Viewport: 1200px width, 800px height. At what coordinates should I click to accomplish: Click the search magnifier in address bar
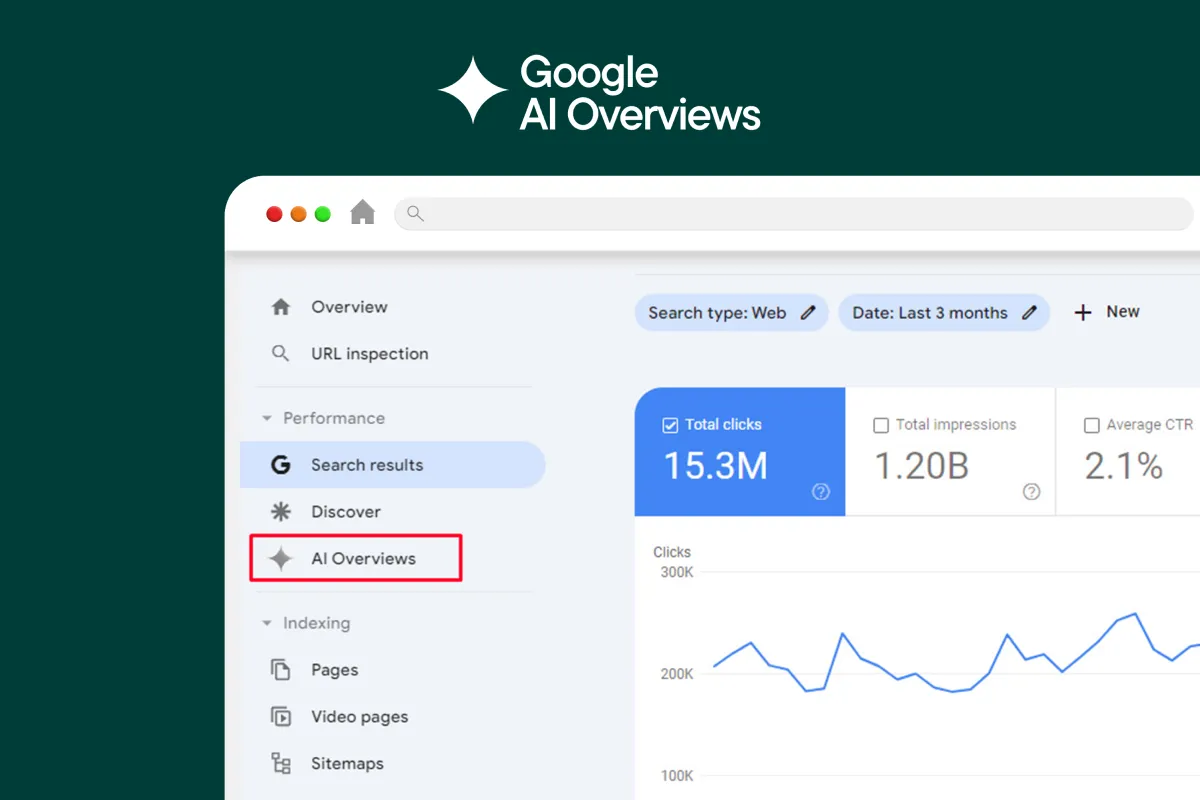coord(415,213)
